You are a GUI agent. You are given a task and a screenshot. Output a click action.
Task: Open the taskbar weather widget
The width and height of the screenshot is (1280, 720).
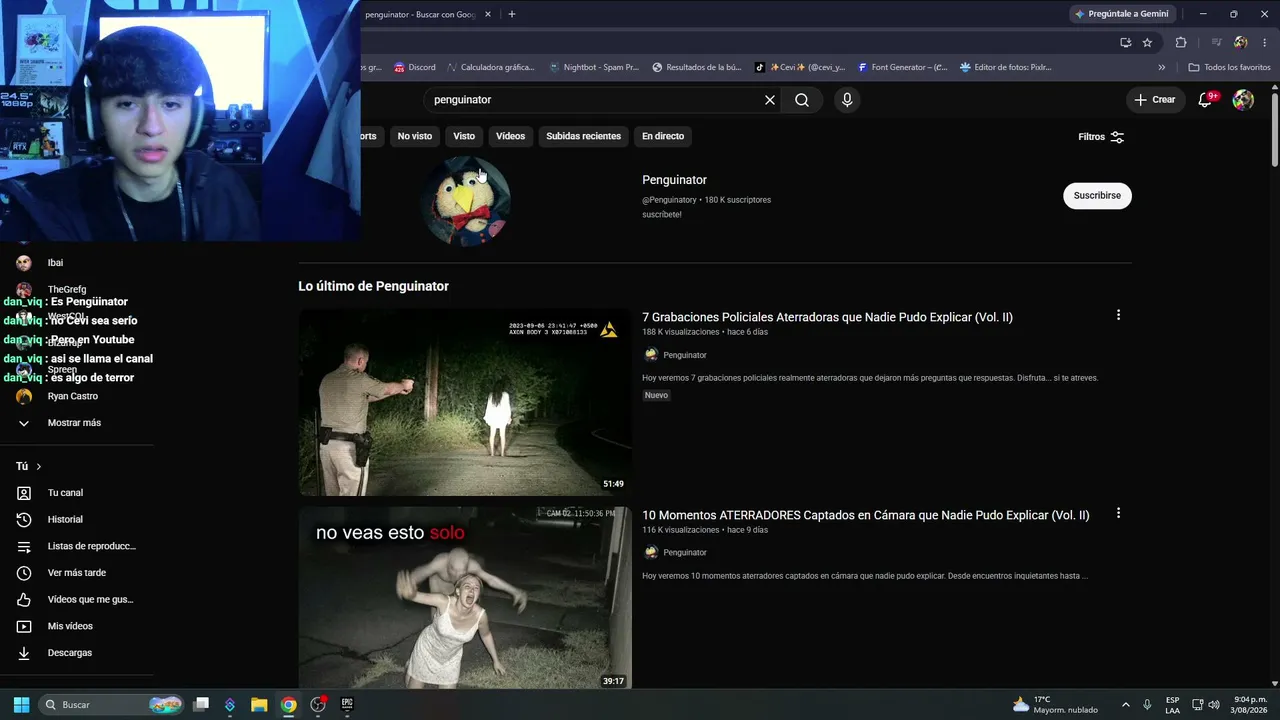point(1056,705)
